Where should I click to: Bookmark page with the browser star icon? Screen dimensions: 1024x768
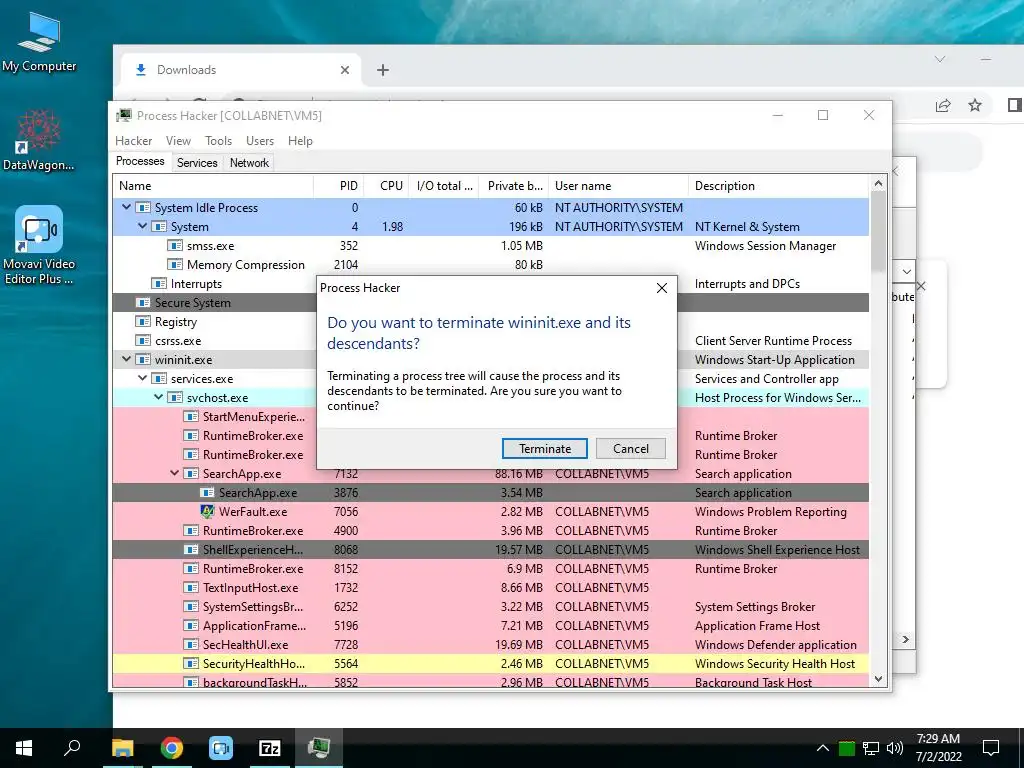coord(975,105)
